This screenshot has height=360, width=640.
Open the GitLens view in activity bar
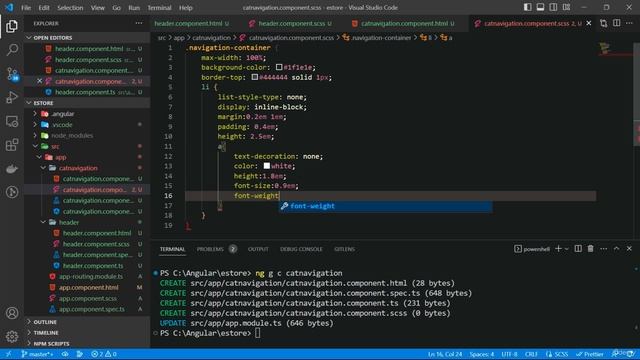pyautogui.click(x=12, y=192)
